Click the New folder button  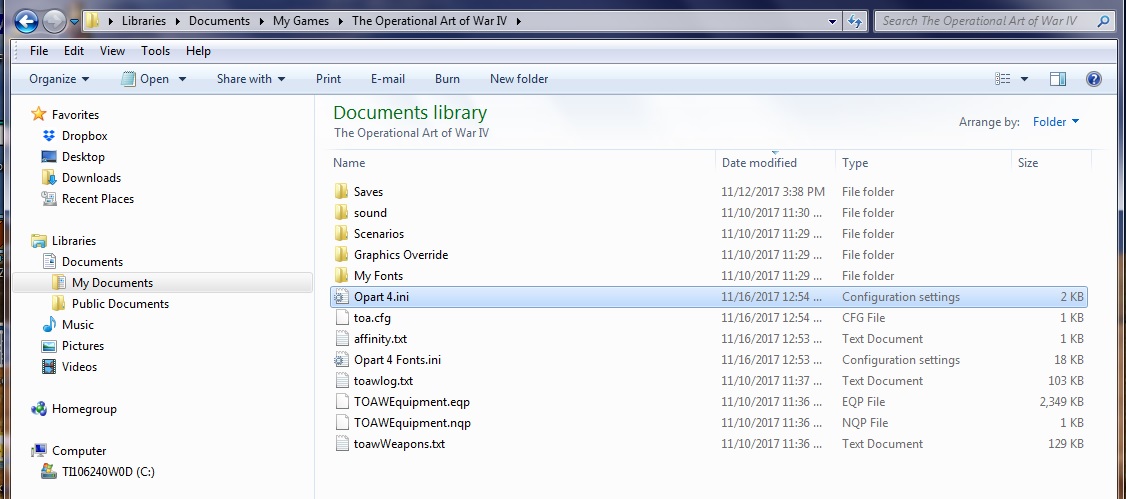coord(518,79)
